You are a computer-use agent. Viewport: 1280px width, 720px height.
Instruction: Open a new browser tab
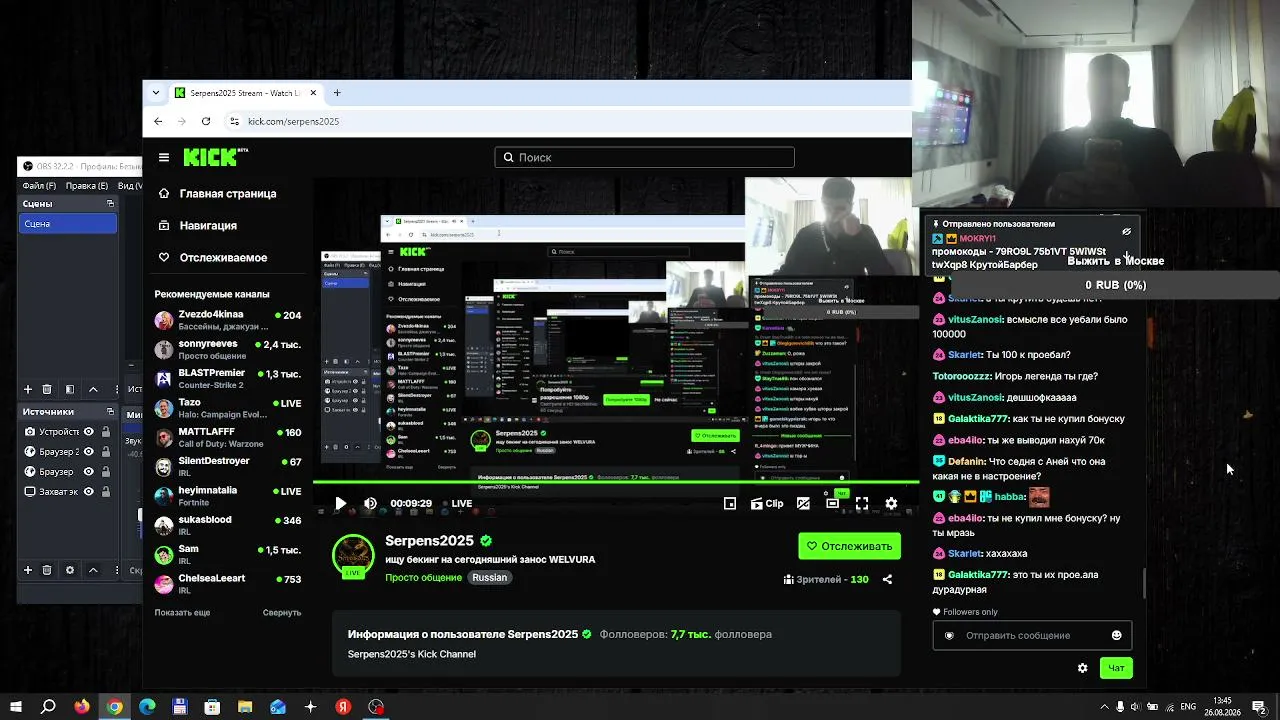(337, 93)
